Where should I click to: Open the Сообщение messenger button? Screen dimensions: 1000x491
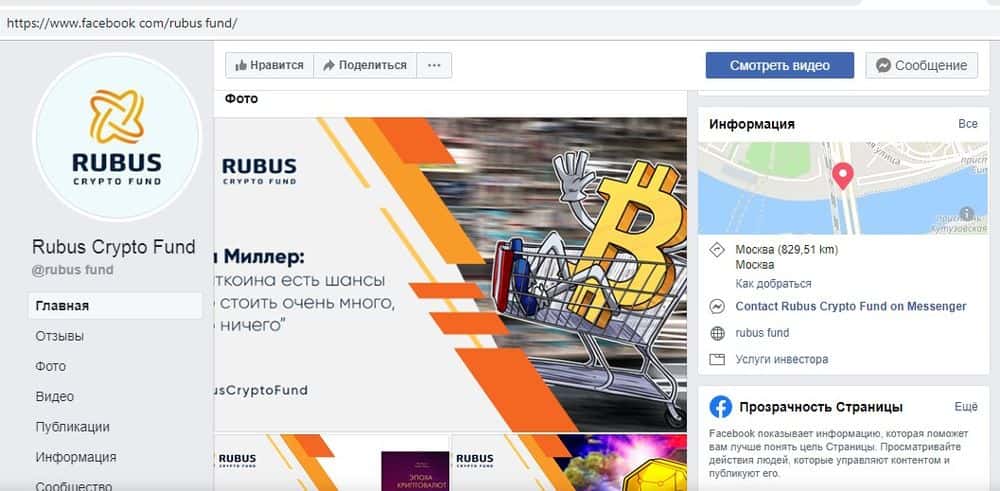coord(922,65)
